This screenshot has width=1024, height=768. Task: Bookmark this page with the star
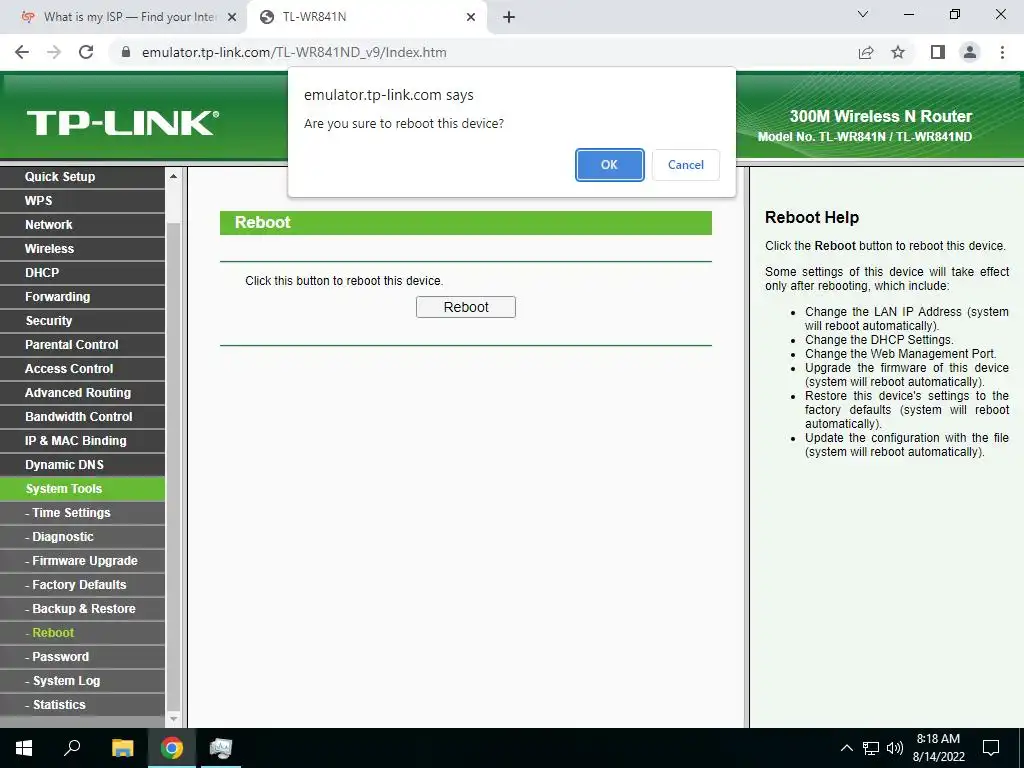click(898, 52)
